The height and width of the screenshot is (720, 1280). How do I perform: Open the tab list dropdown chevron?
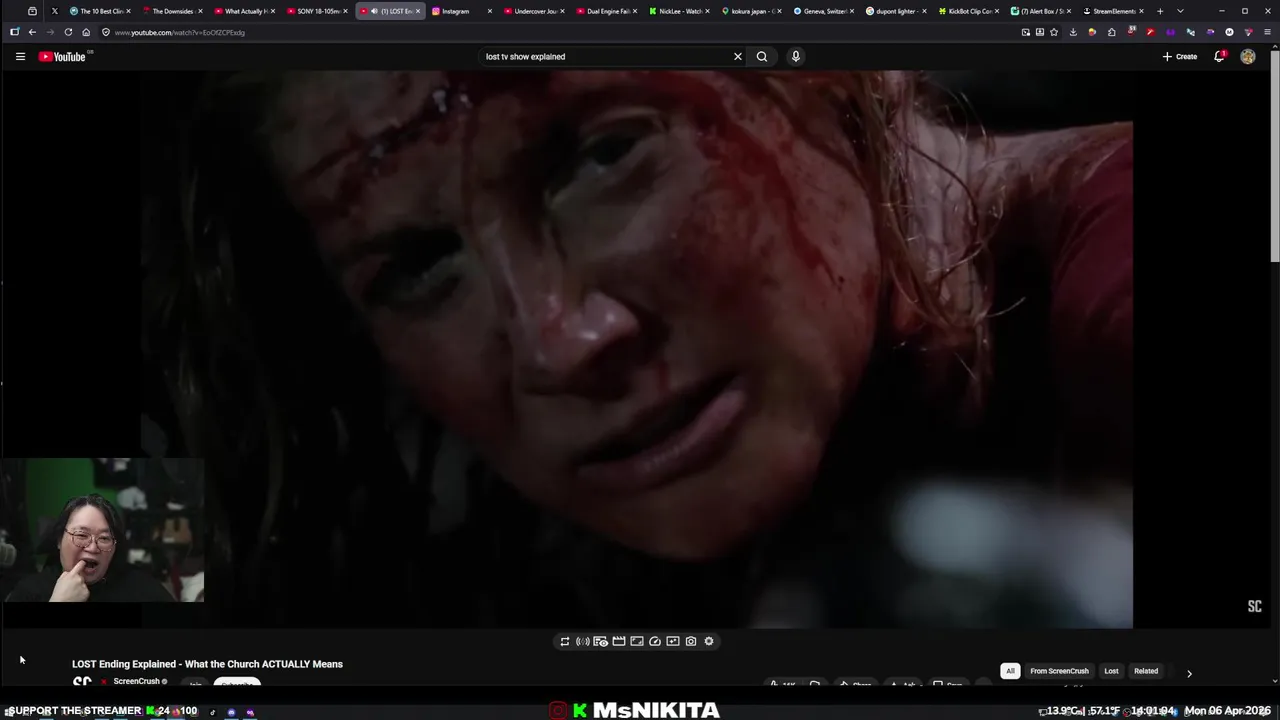click(x=1180, y=11)
